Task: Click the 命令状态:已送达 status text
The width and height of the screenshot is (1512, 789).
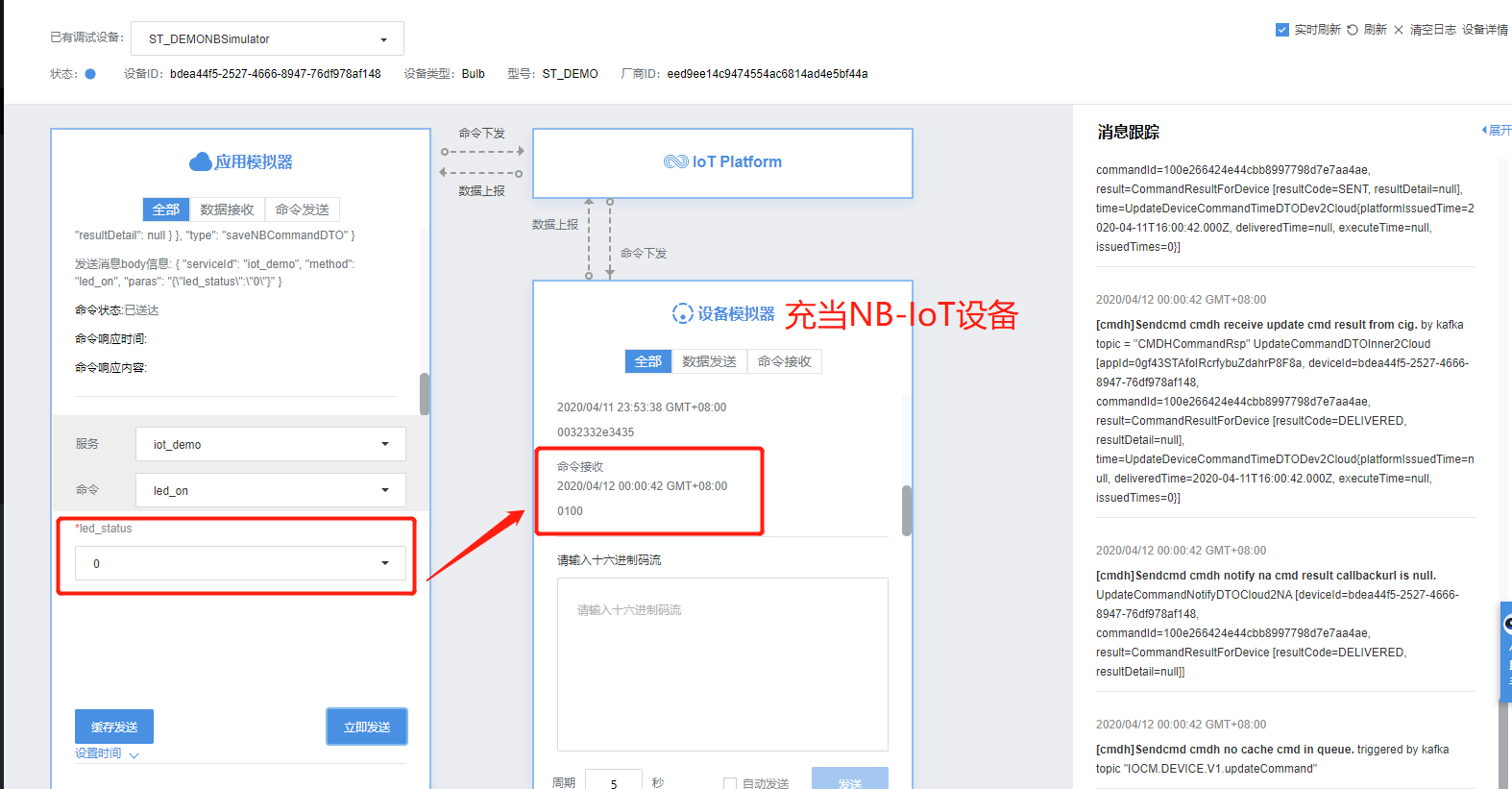Action: tap(117, 310)
